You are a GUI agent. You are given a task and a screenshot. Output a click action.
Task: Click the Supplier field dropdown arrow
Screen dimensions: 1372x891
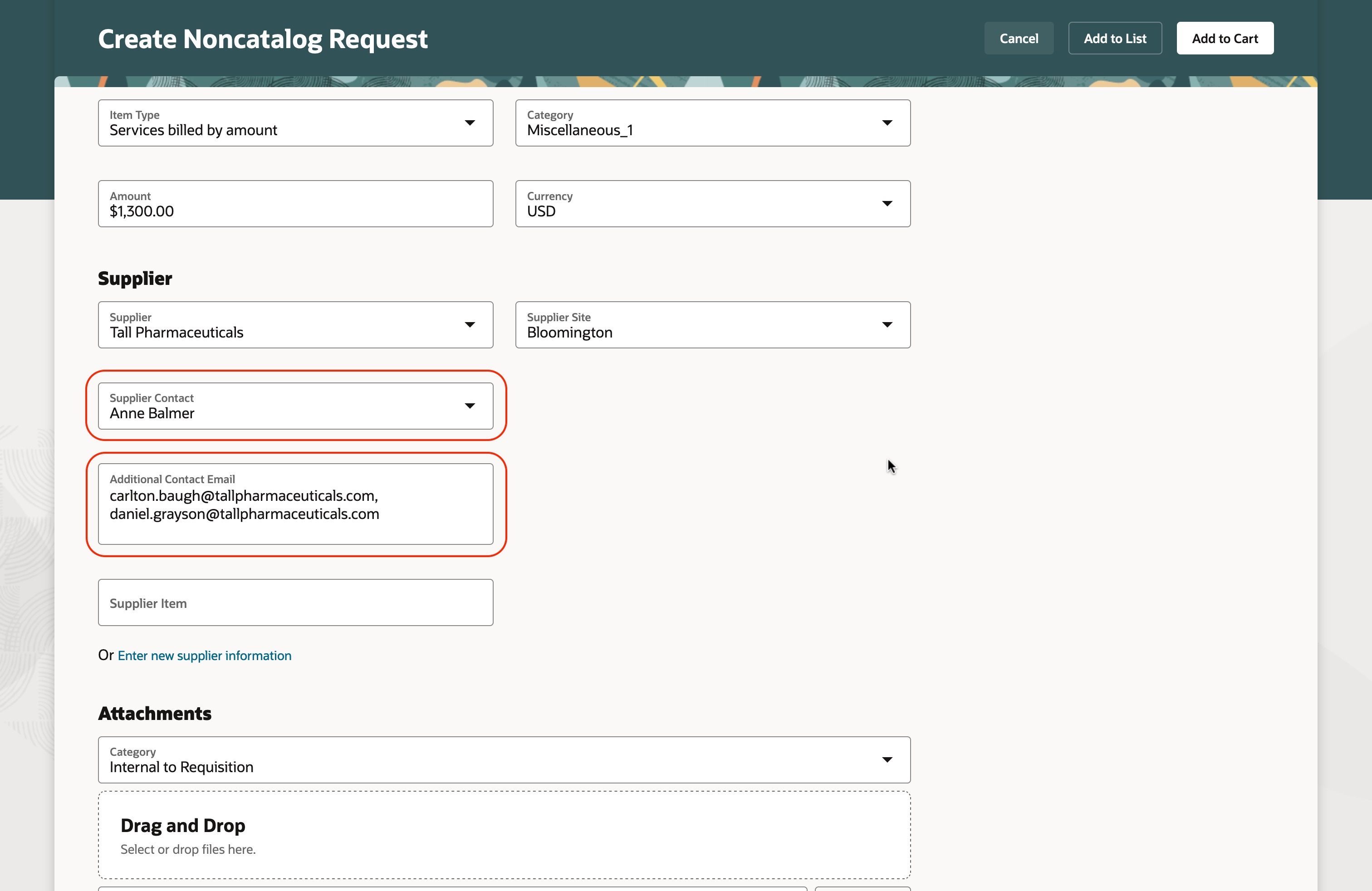(470, 325)
